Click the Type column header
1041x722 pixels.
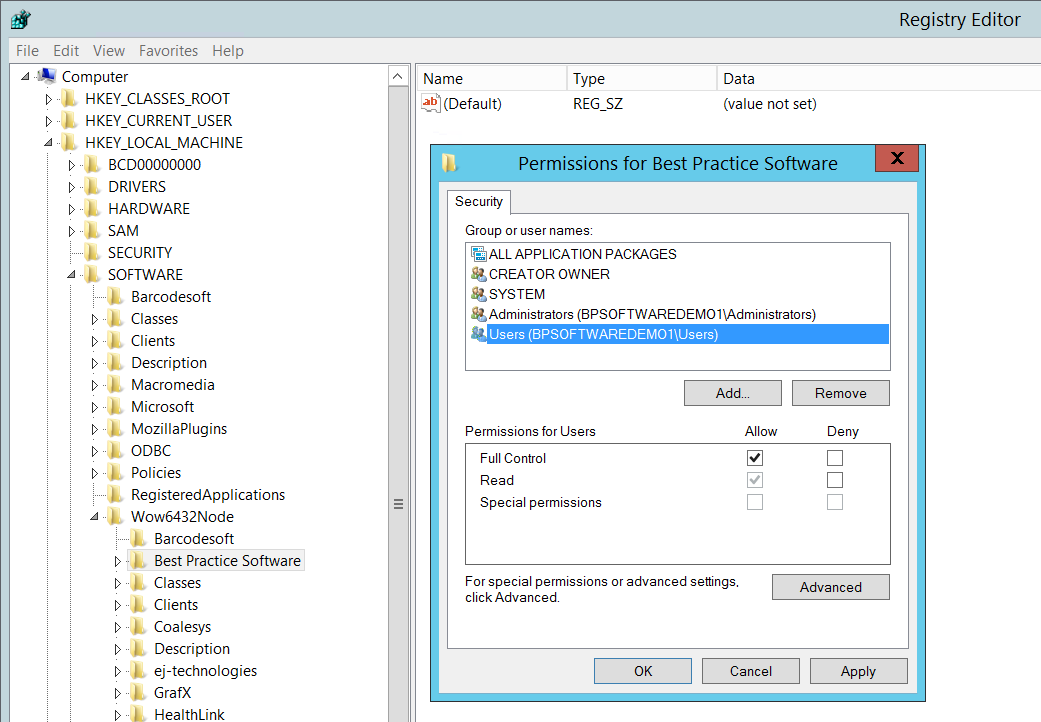tap(642, 78)
